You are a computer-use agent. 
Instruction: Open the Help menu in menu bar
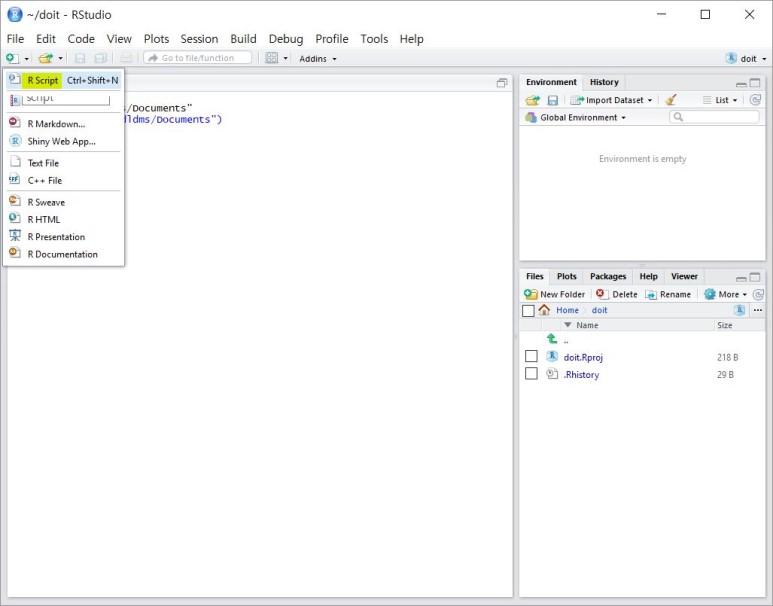point(412,39)
